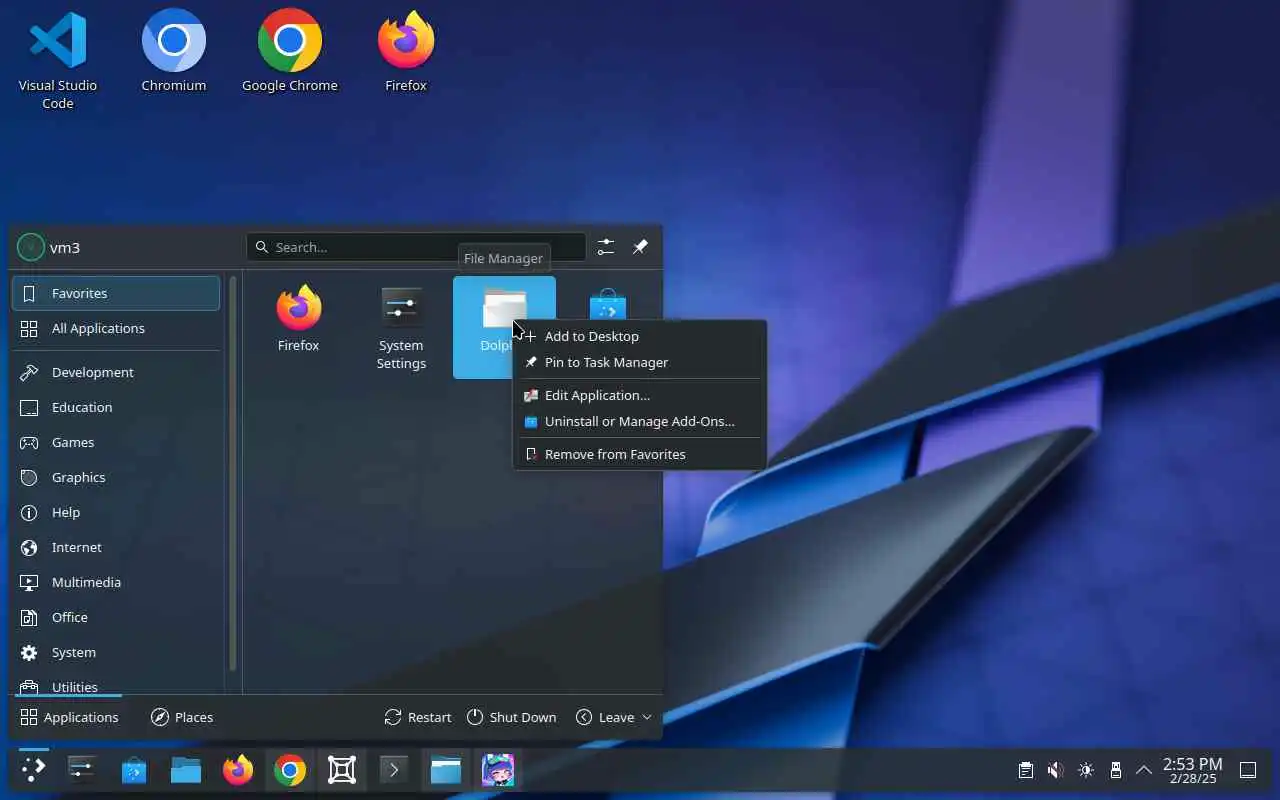Open Firefox from the taskbar
The image size is (1280, 800).
click(x=238, y=770)
